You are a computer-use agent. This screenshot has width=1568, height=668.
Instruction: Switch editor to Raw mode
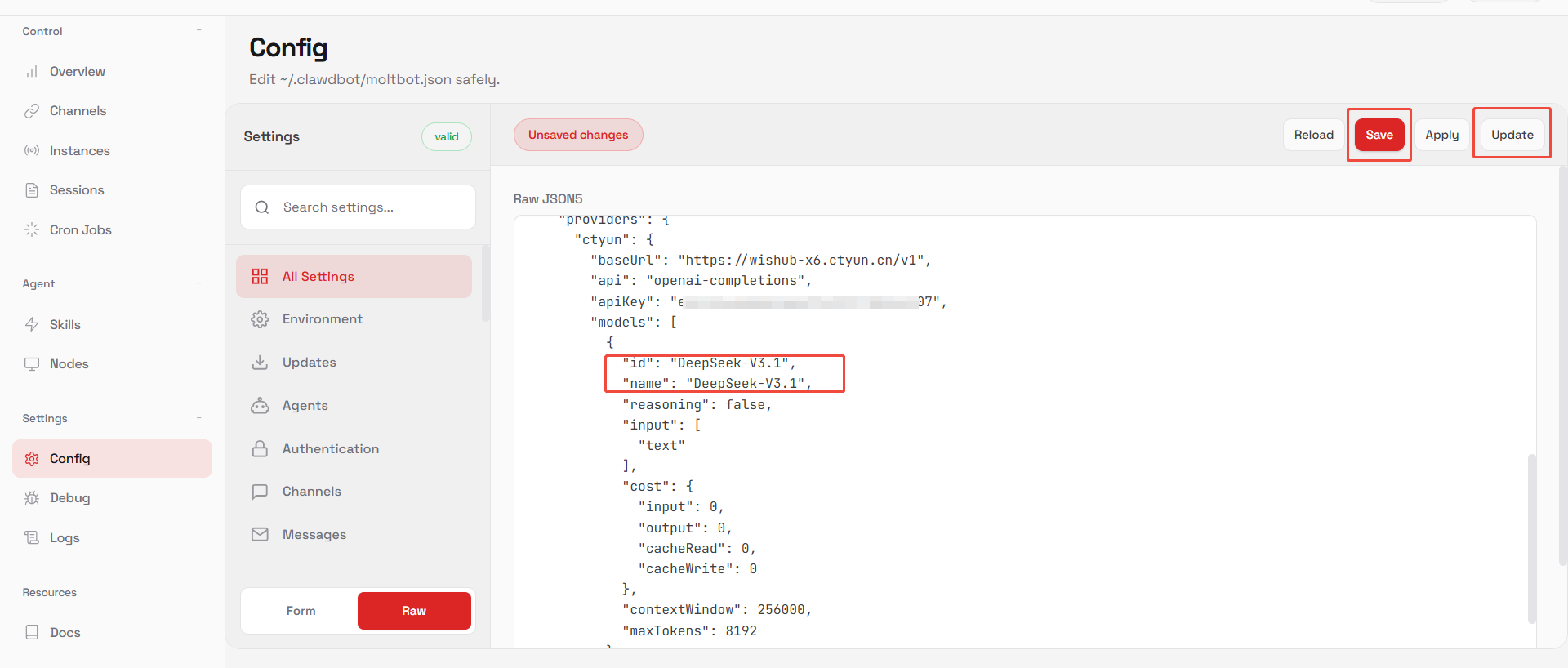point(414,611)
